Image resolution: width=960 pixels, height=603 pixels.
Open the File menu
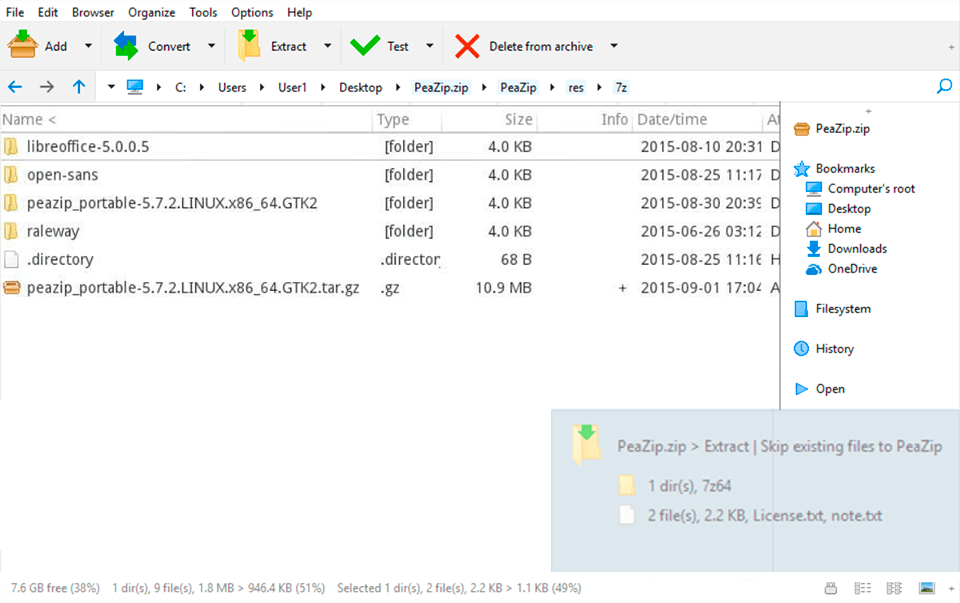(x=15, y=12)
